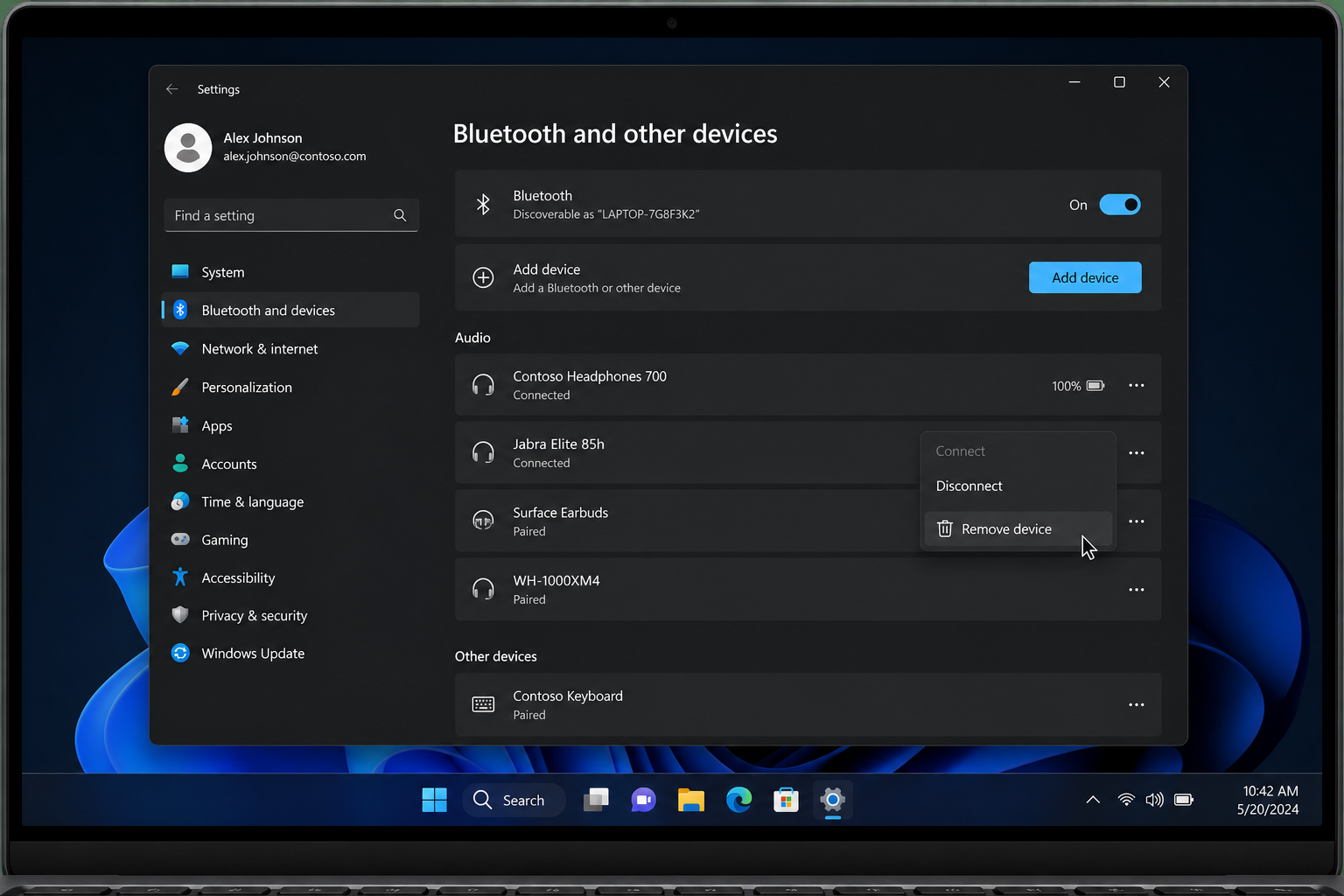Click the Bluetooth symbol beside the Bluetooth toggle row
This screenshot has height=896, width=1344.
pos(483,204)
